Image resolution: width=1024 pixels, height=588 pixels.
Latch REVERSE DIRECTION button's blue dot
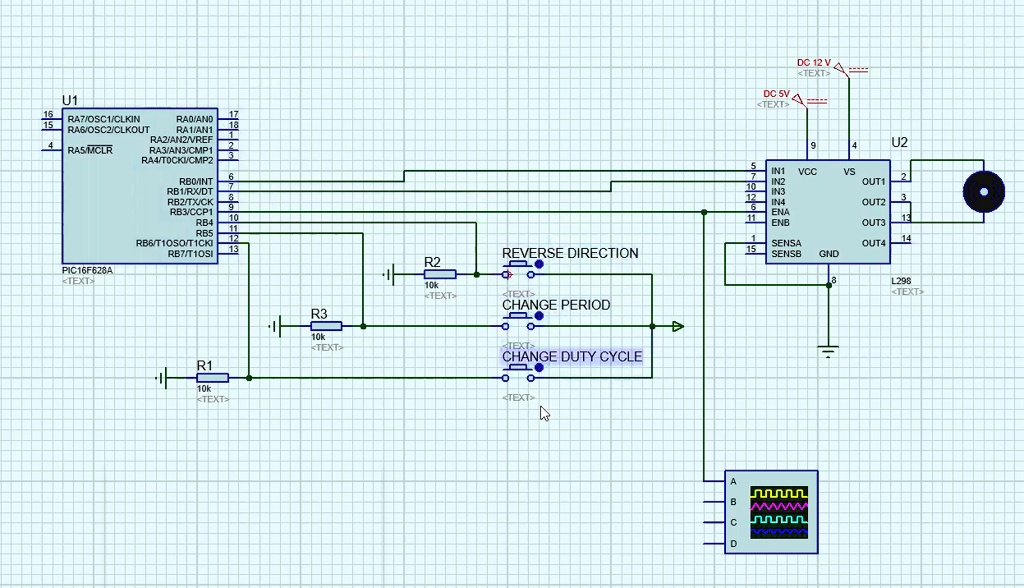(x=539, y=264)
